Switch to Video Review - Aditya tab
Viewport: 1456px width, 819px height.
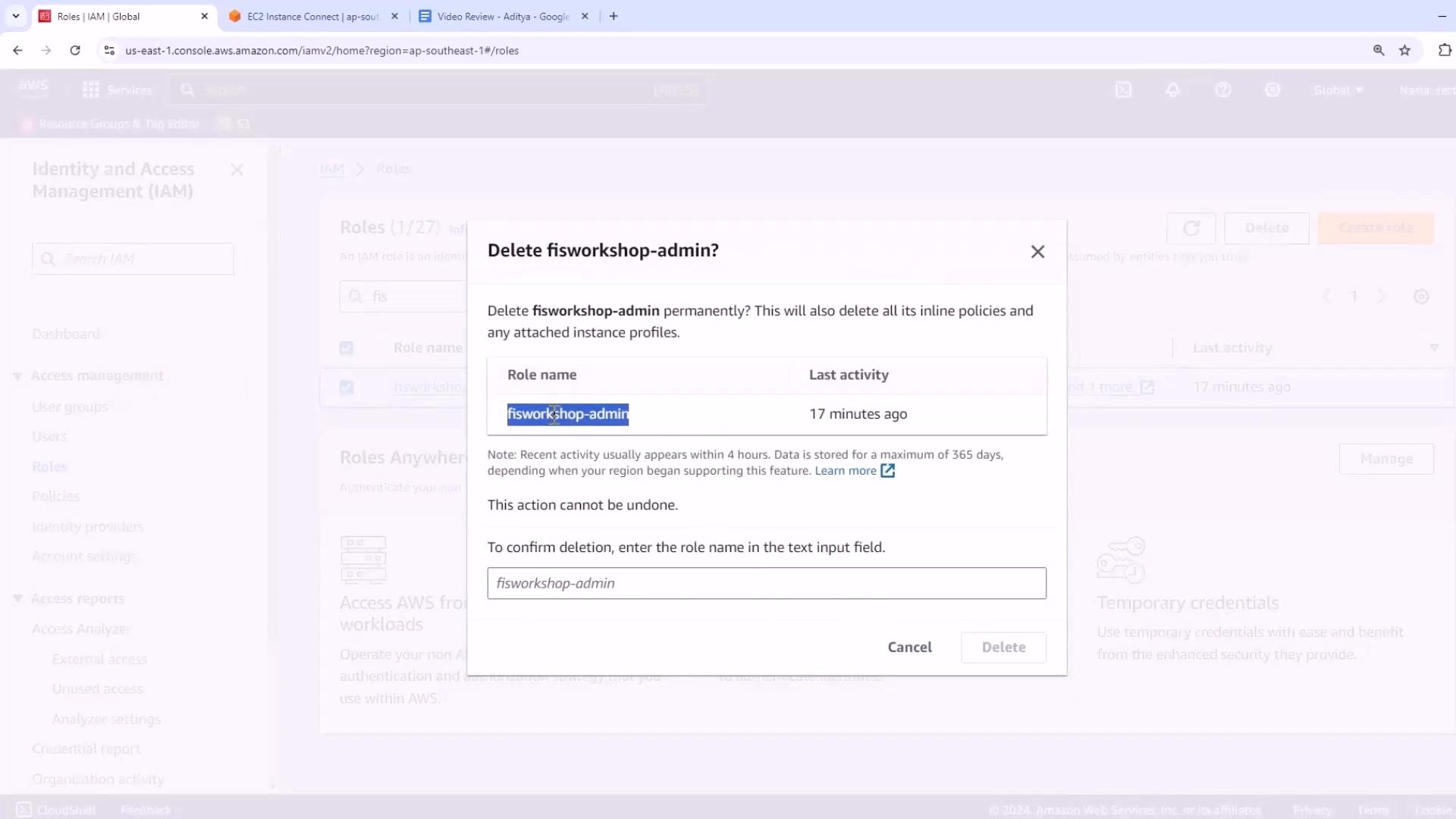(x=503, y=16)
